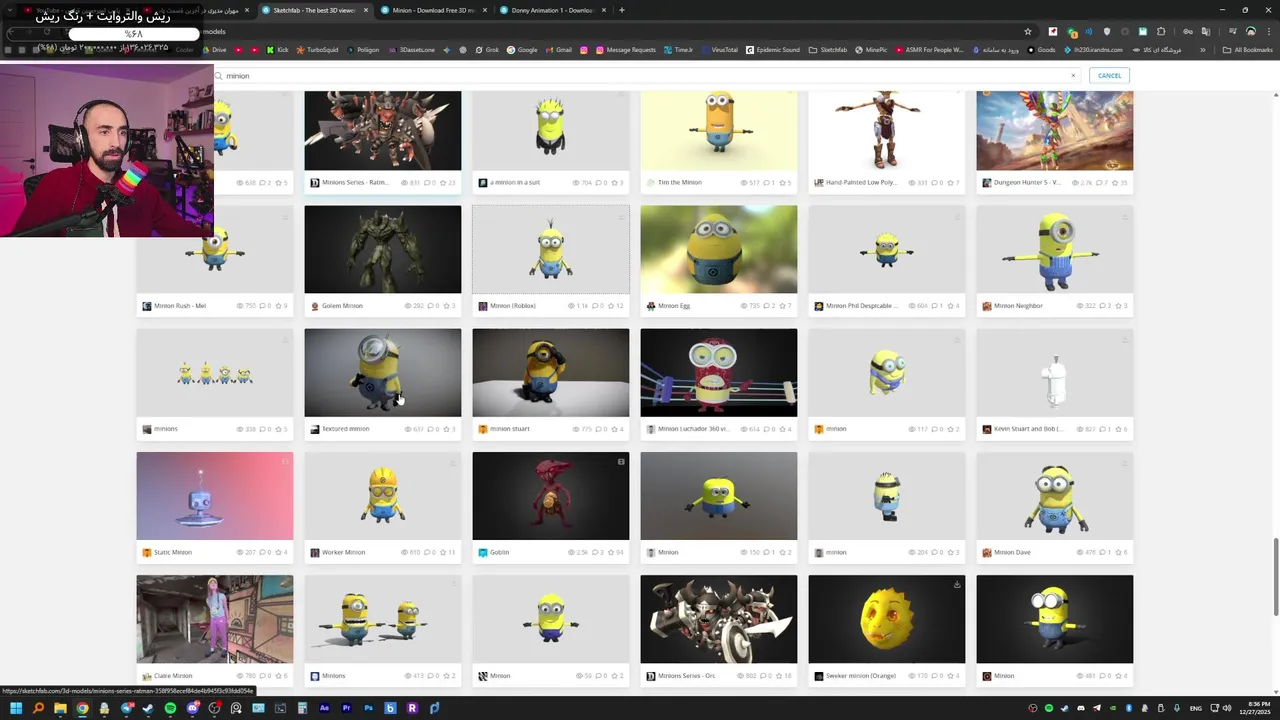Switch to the Sketchfab browser tab
1280x720 pixels.
click(x=314, y=10)
